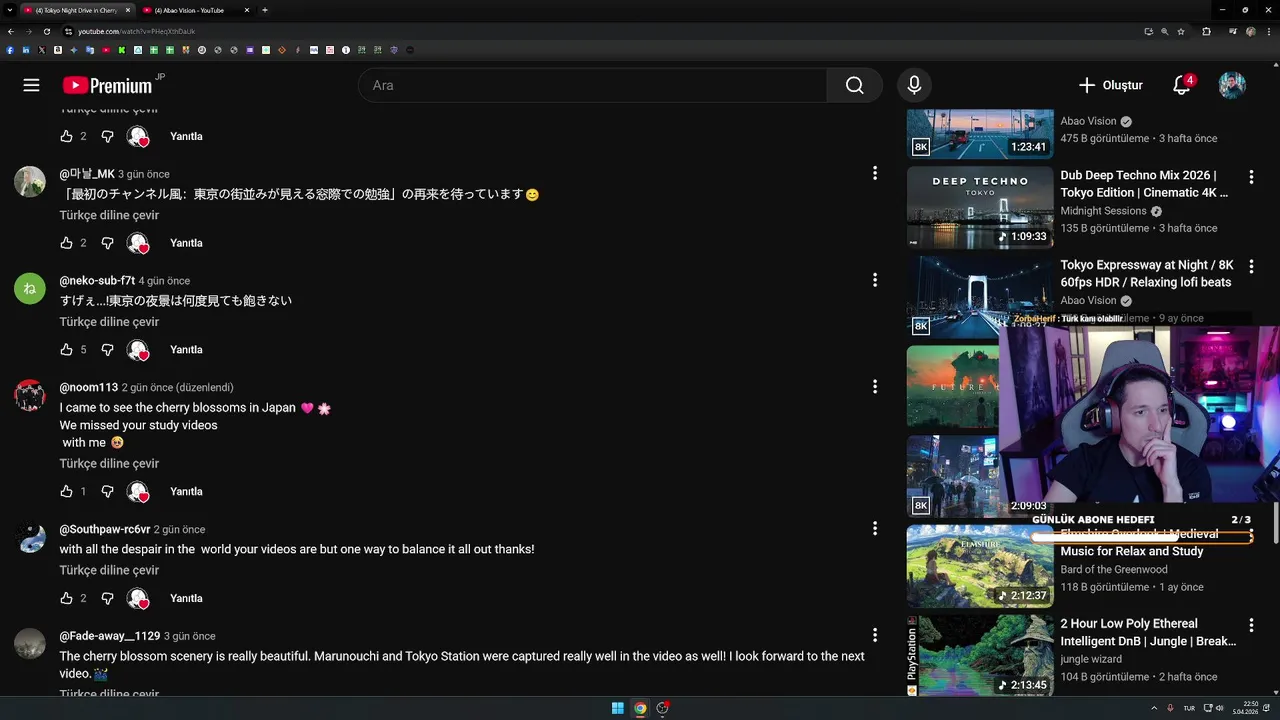Start voice search with microphone icon
Screen dimensions: 1280x720
(914, 85)
